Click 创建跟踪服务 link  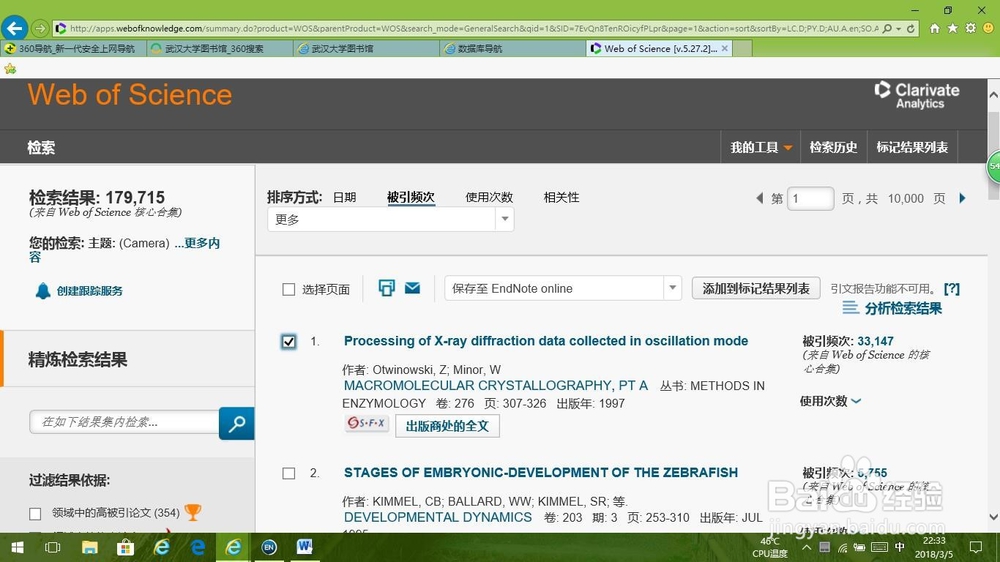[x=89, y=291]
